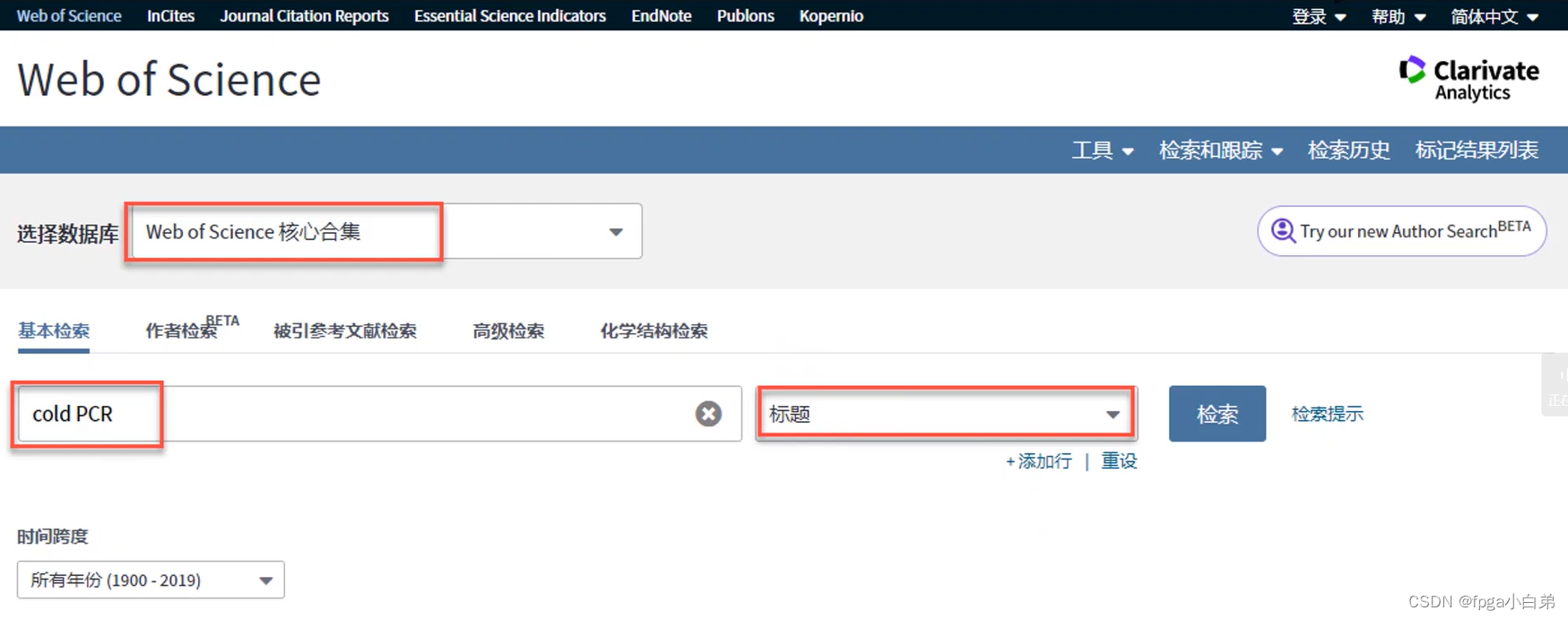Image resolution: width=1568 pixels, height=619 pixels.
Task: Open Kopernio in top bar
Action: (831, 16)
